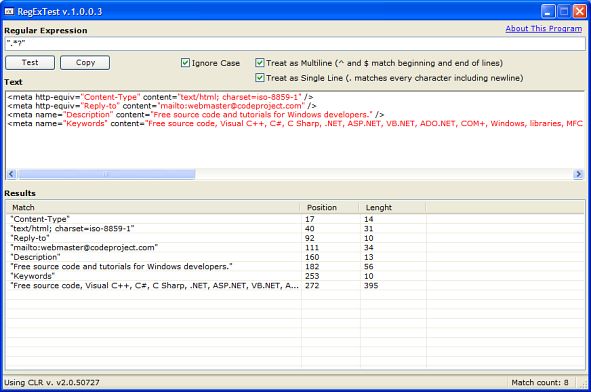Click position value 111 in results
Viewport: 591px width, 392px height.
[312, 248]
